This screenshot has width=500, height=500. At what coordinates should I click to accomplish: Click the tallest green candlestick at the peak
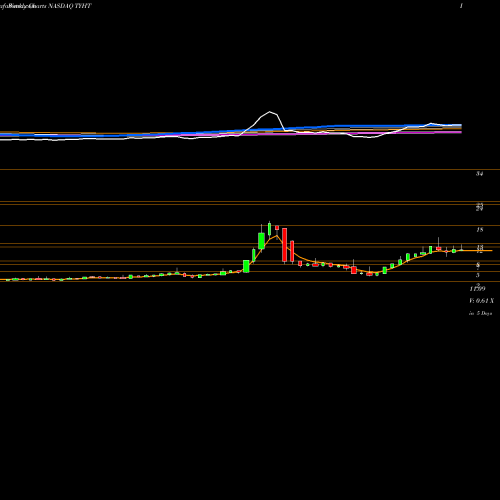(x=261, y=241)
